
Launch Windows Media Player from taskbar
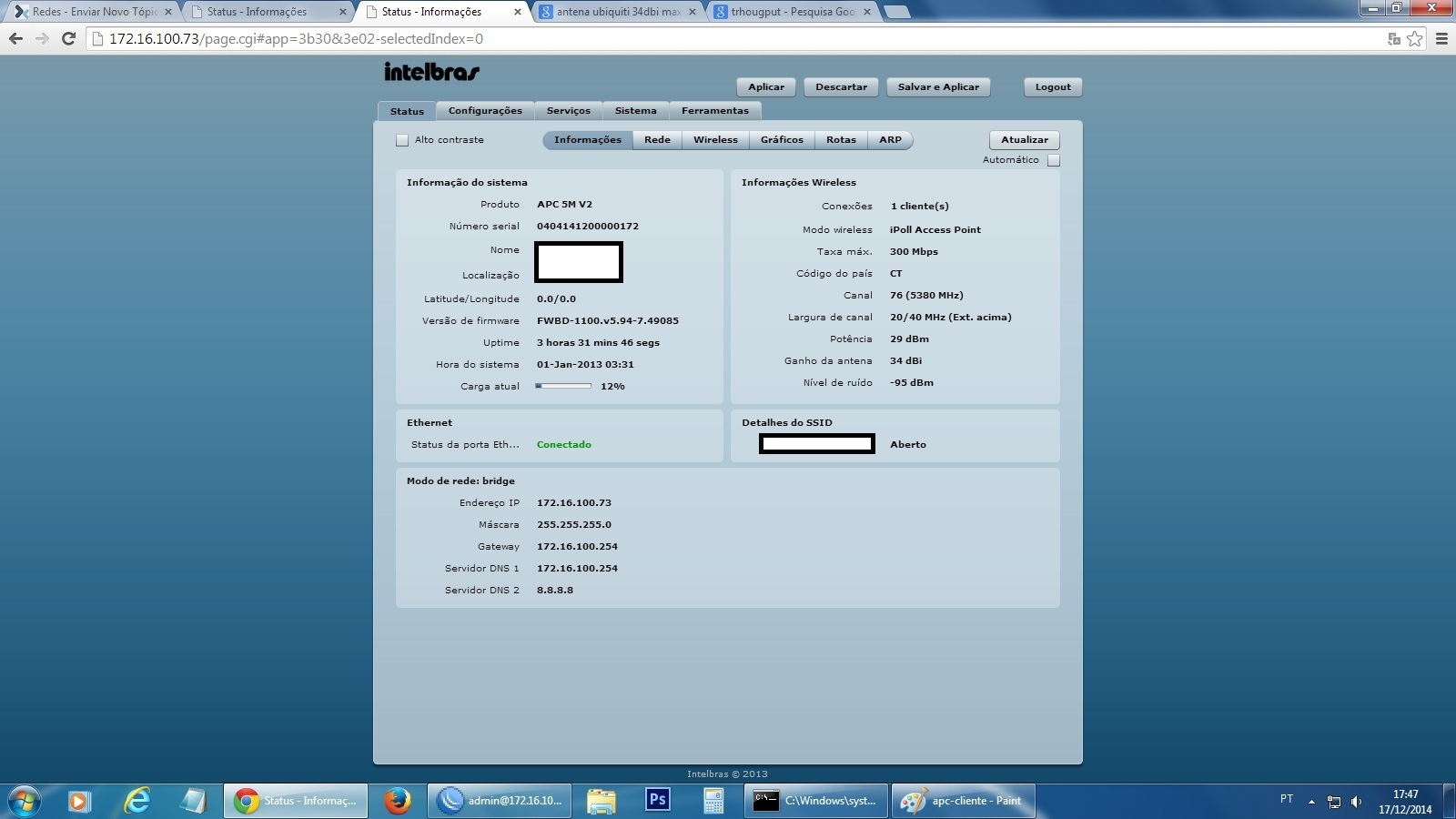pyautogui.click(x=79, y=801)
